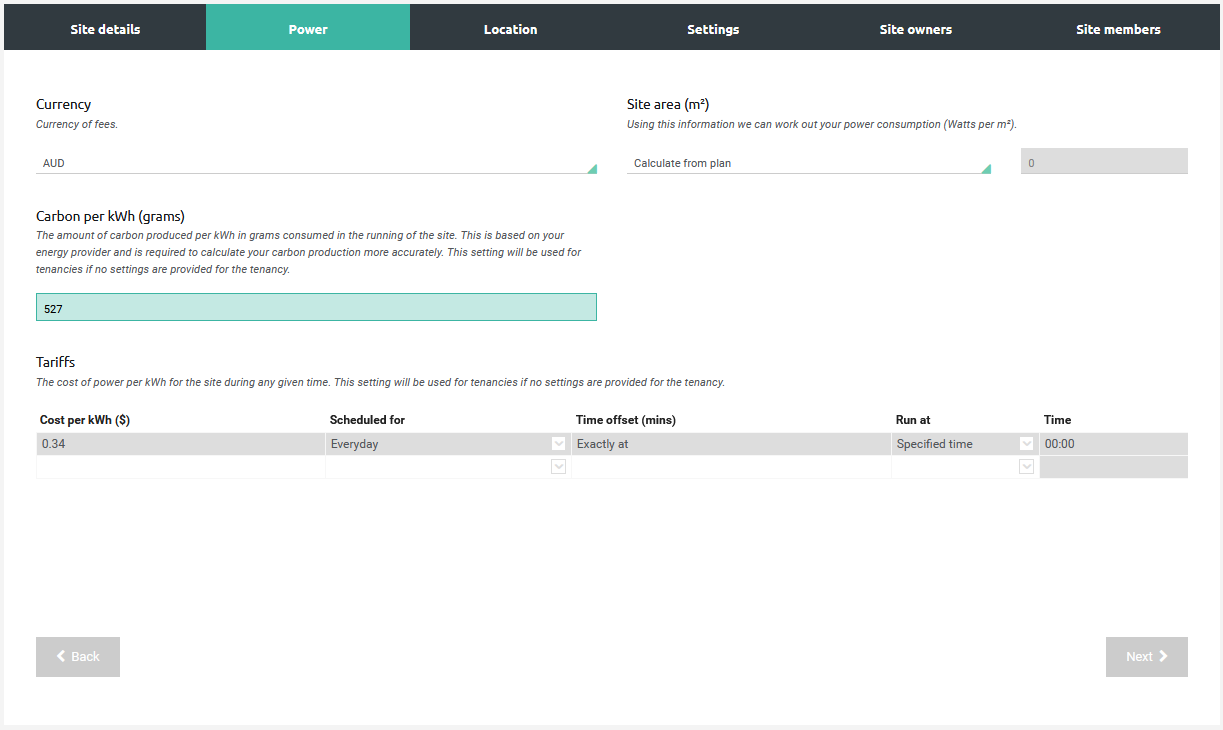Open the Site area "Calculate from plan" dropdown
This screenshot has height=730, width=1223.
[808, 162]
